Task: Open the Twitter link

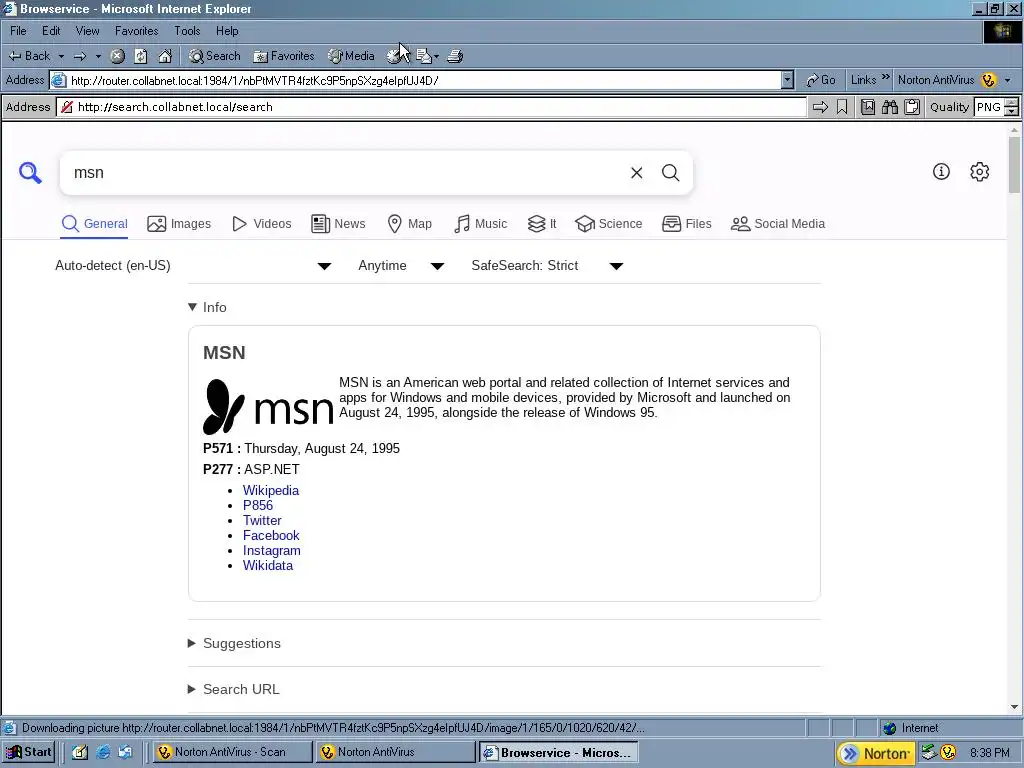Action: 262,520
